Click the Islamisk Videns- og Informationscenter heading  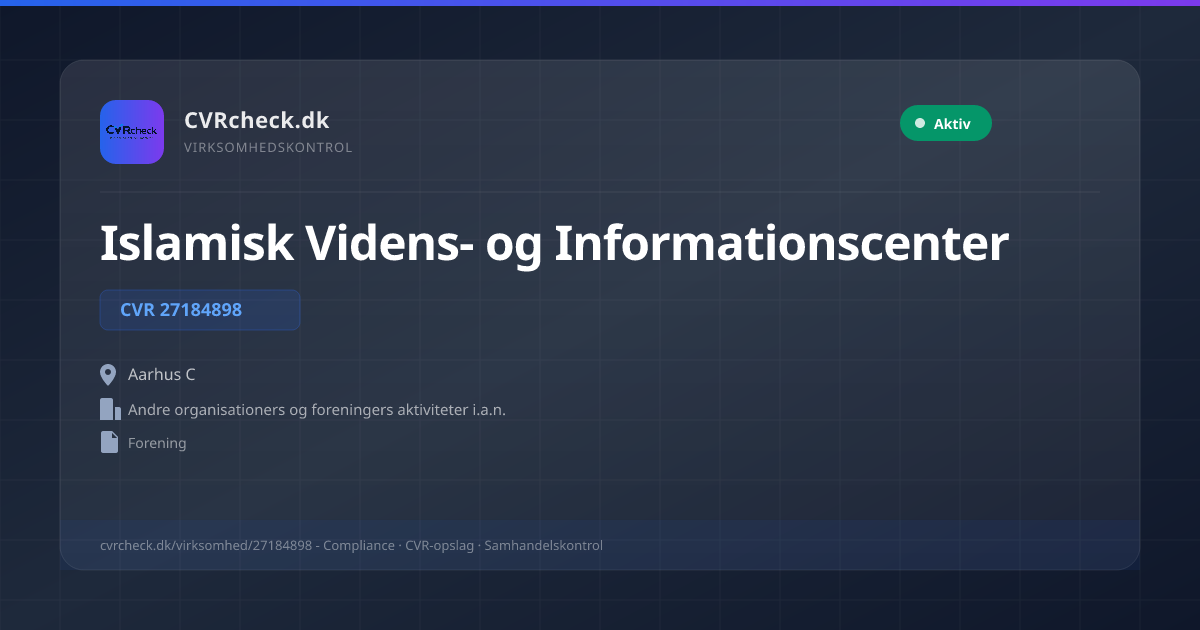pos(554,243)
